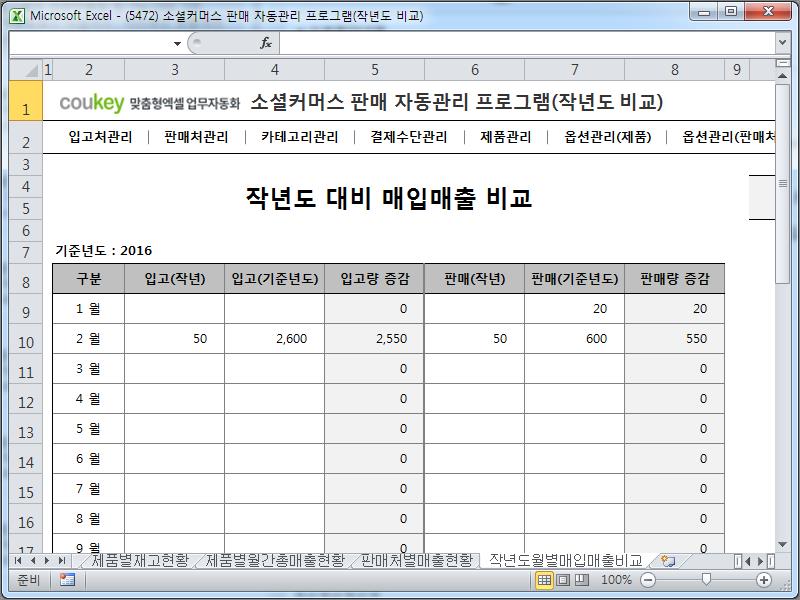
Task: Open the Name Box dropdown arrow
Action: (x=177, y=43)
